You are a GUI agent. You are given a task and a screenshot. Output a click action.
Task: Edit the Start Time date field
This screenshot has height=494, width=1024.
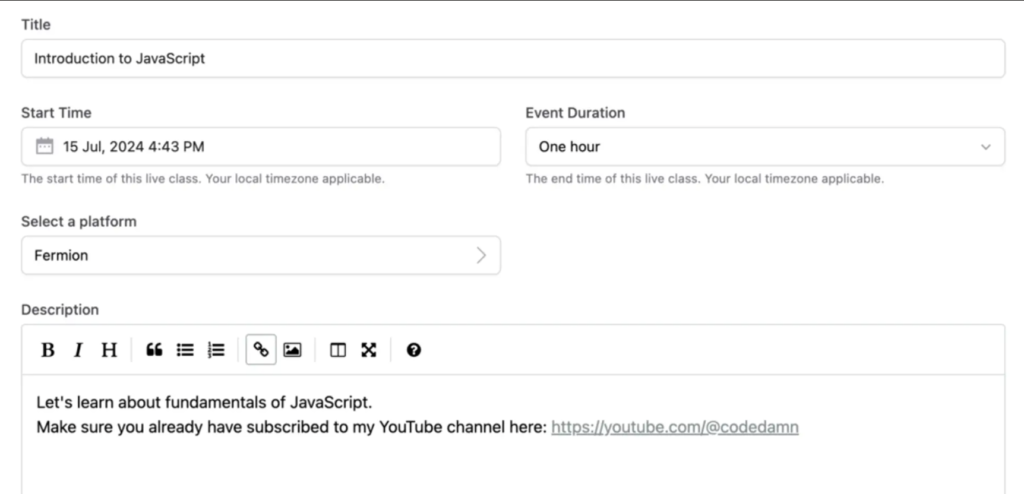click(261, 146)
